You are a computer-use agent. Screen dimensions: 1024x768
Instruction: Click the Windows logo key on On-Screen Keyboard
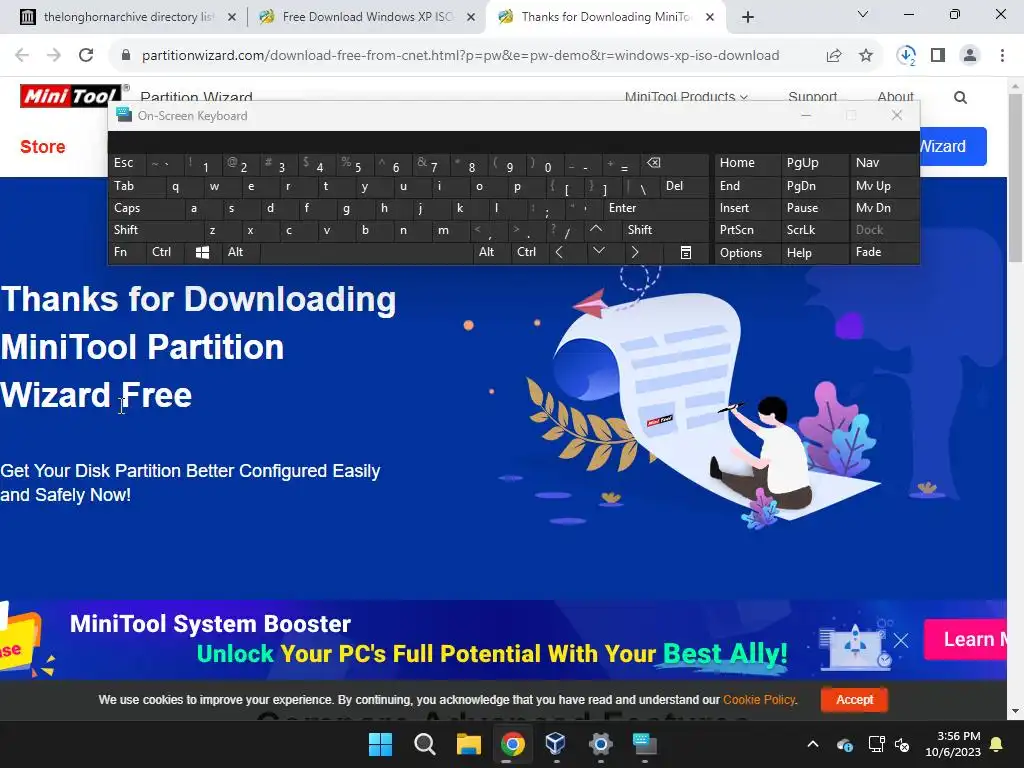(202, 253)
